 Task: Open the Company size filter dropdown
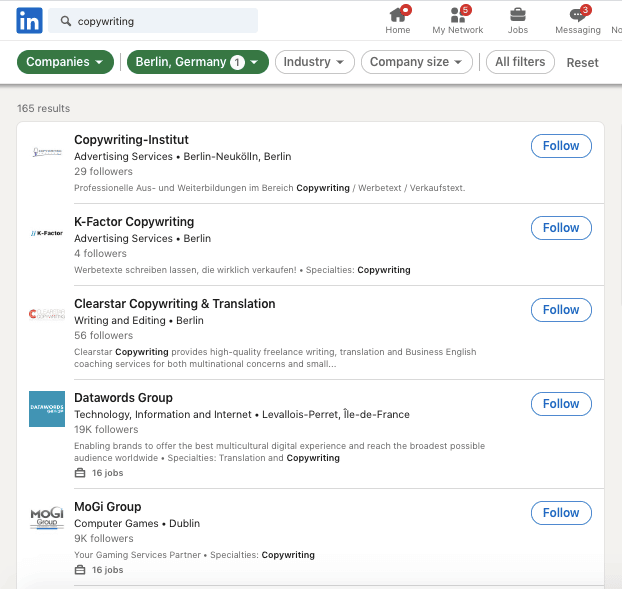pyautogui.click(x=417, y=62)
